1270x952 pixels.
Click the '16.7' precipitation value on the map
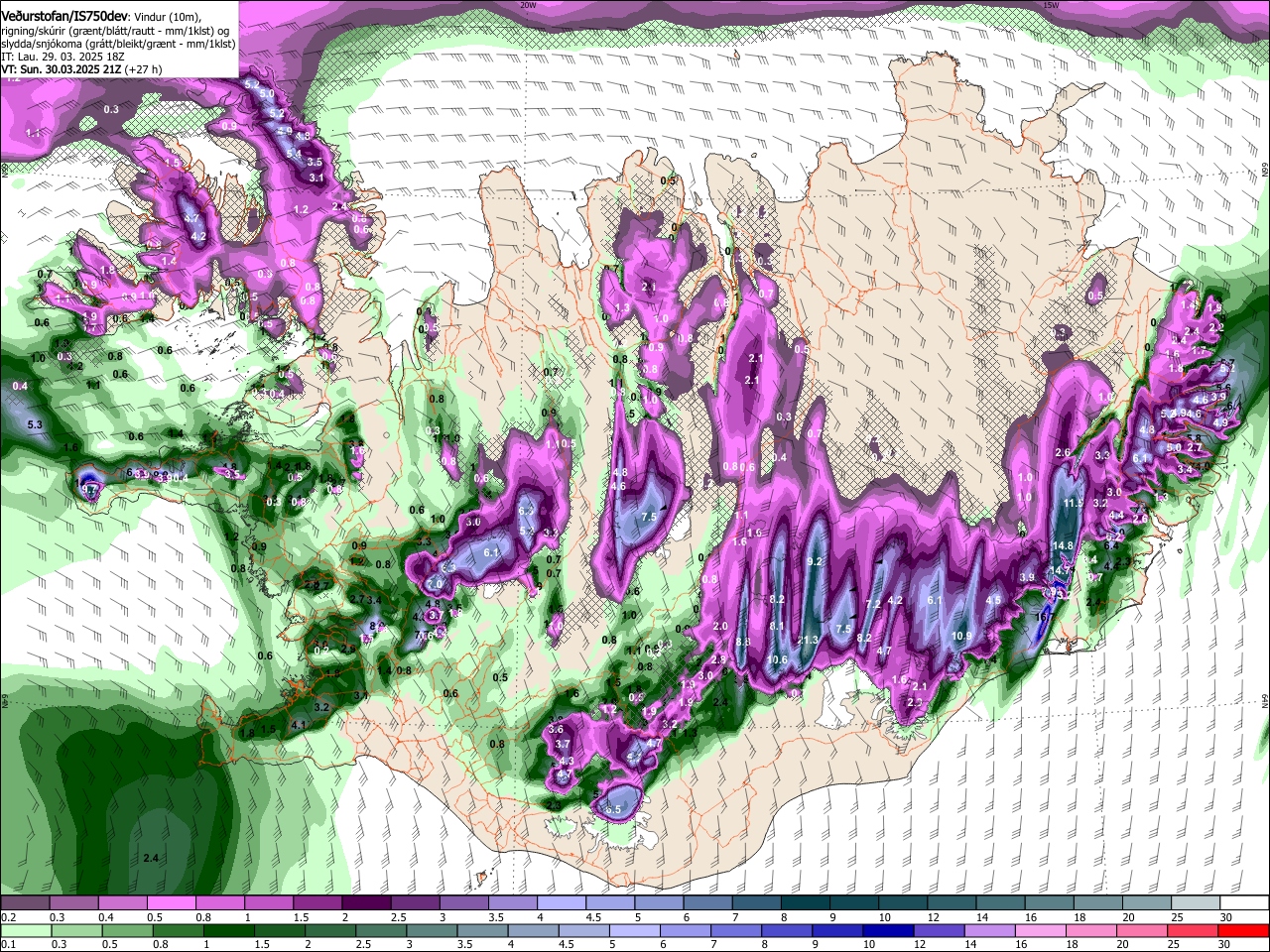(1044, 616)
